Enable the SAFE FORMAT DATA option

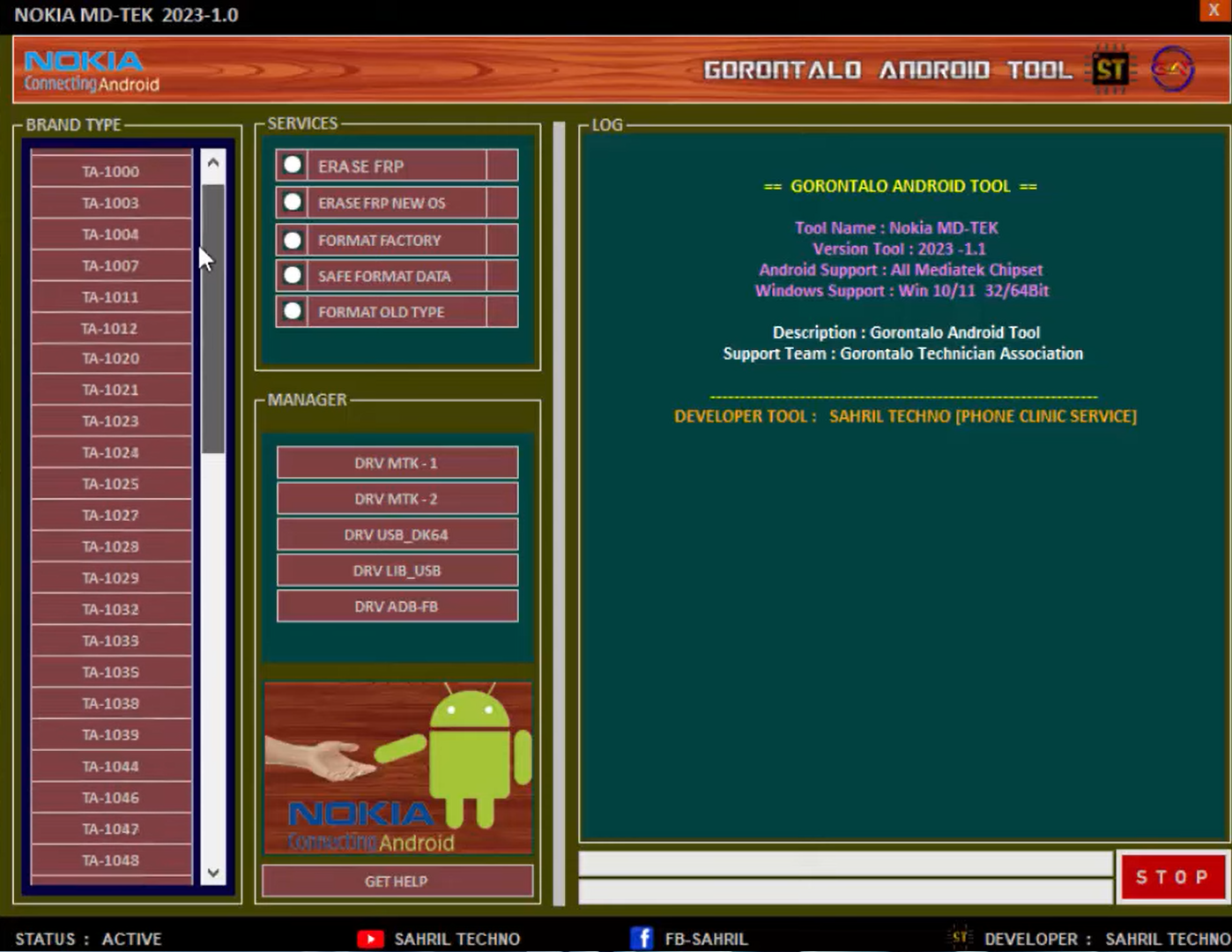pos(293,275)
